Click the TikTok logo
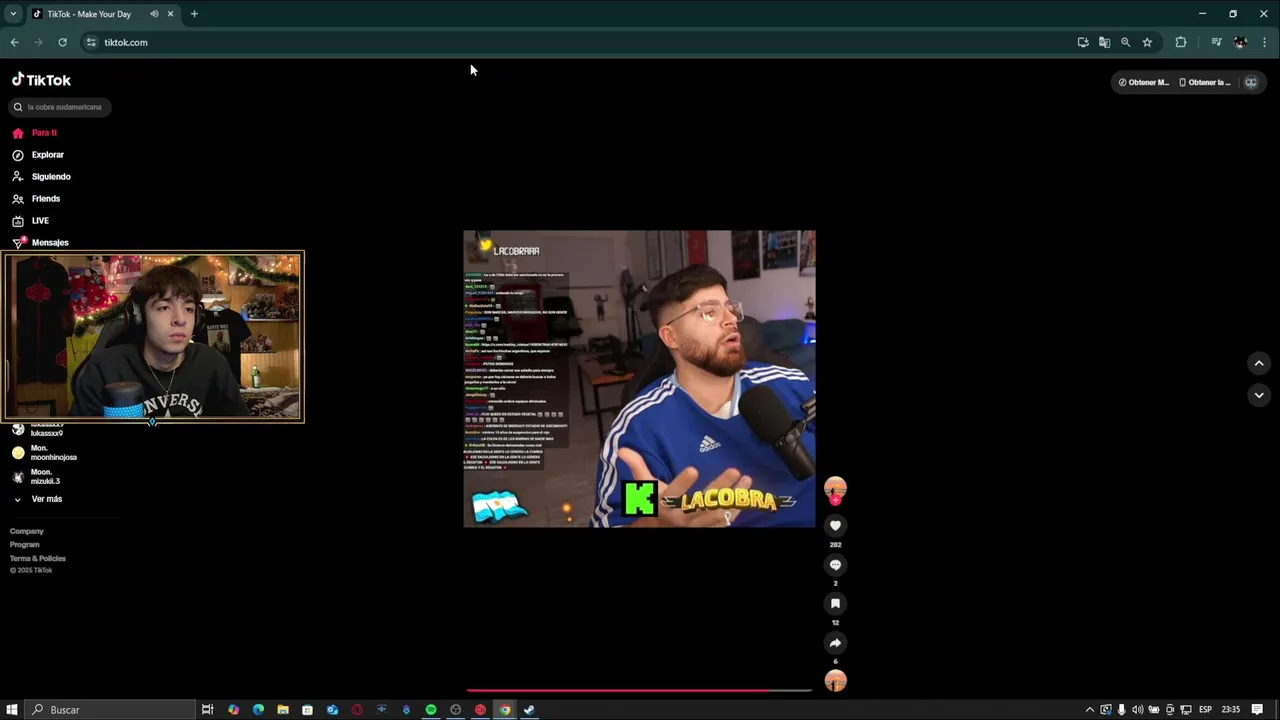 point(41,80)
